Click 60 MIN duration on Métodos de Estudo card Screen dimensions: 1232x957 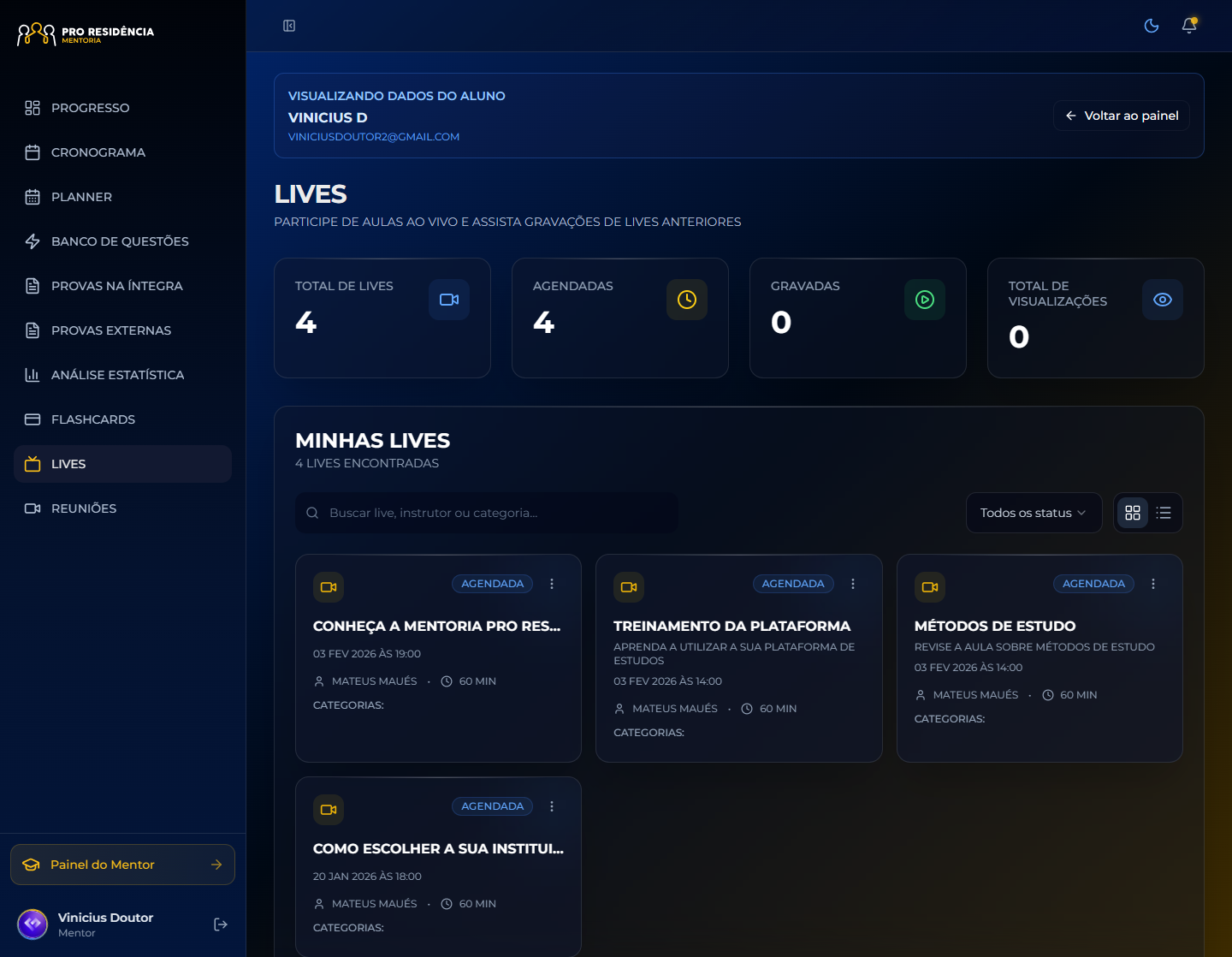(1078, 695)
